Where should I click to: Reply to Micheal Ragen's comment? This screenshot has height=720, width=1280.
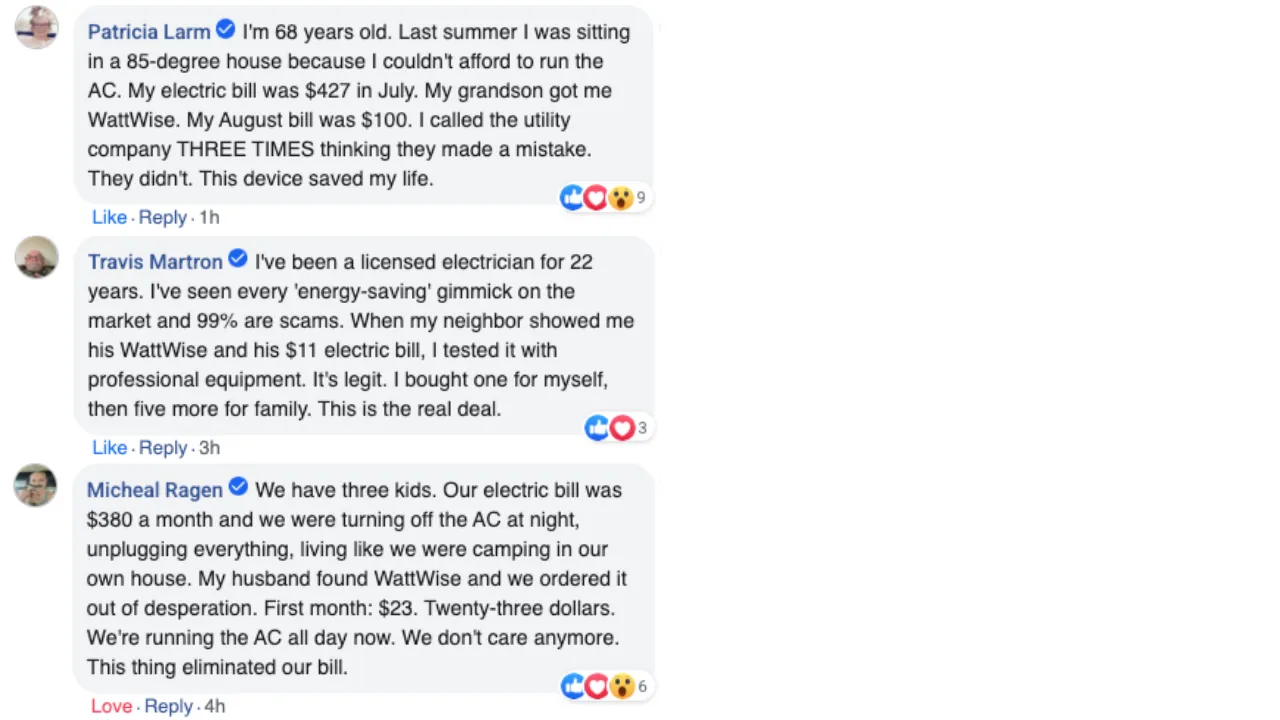click(x=168, y=706)
